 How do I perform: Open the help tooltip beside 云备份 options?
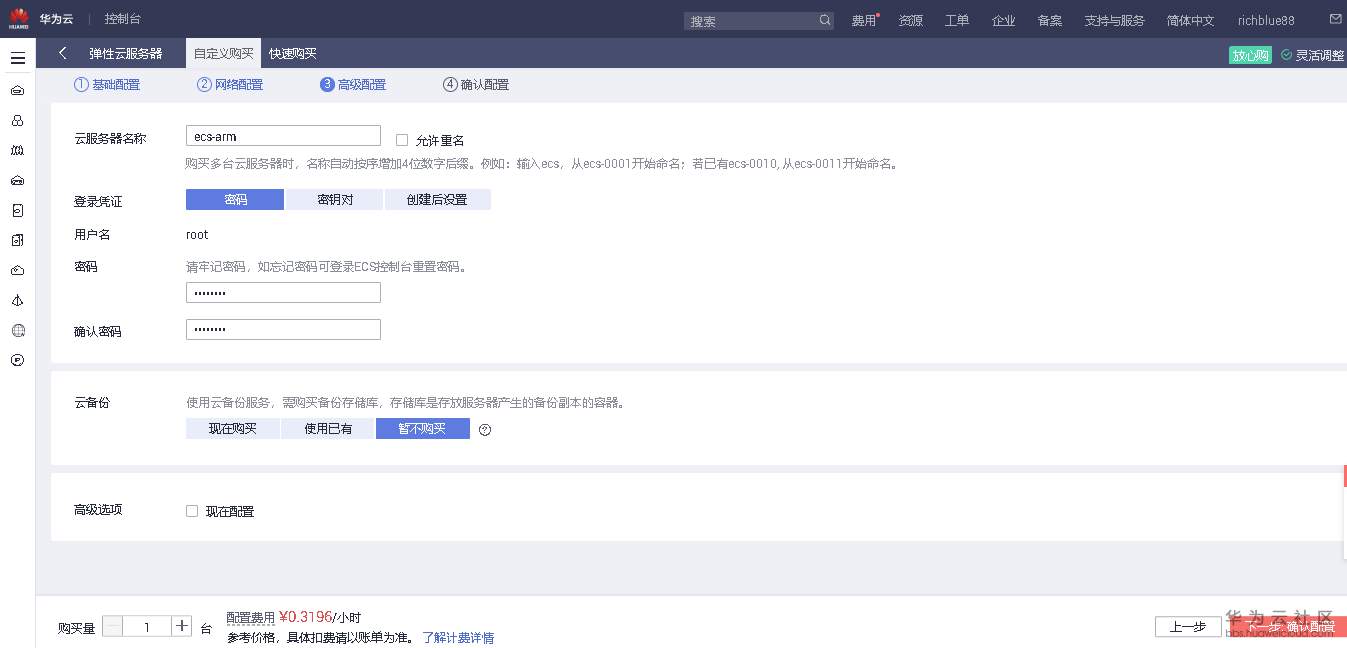click(485, 429)
